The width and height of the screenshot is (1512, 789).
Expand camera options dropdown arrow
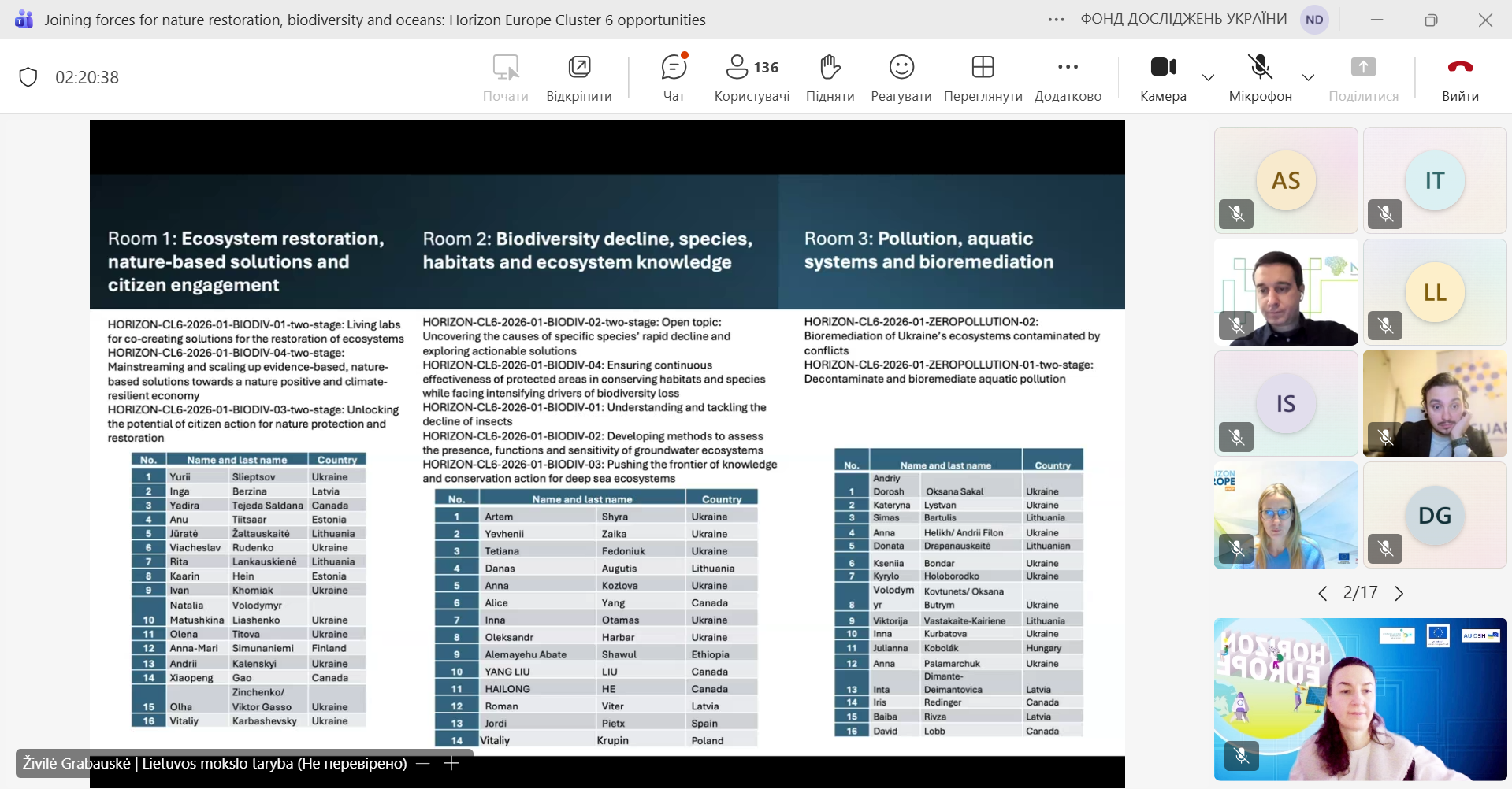point(1208,77)
